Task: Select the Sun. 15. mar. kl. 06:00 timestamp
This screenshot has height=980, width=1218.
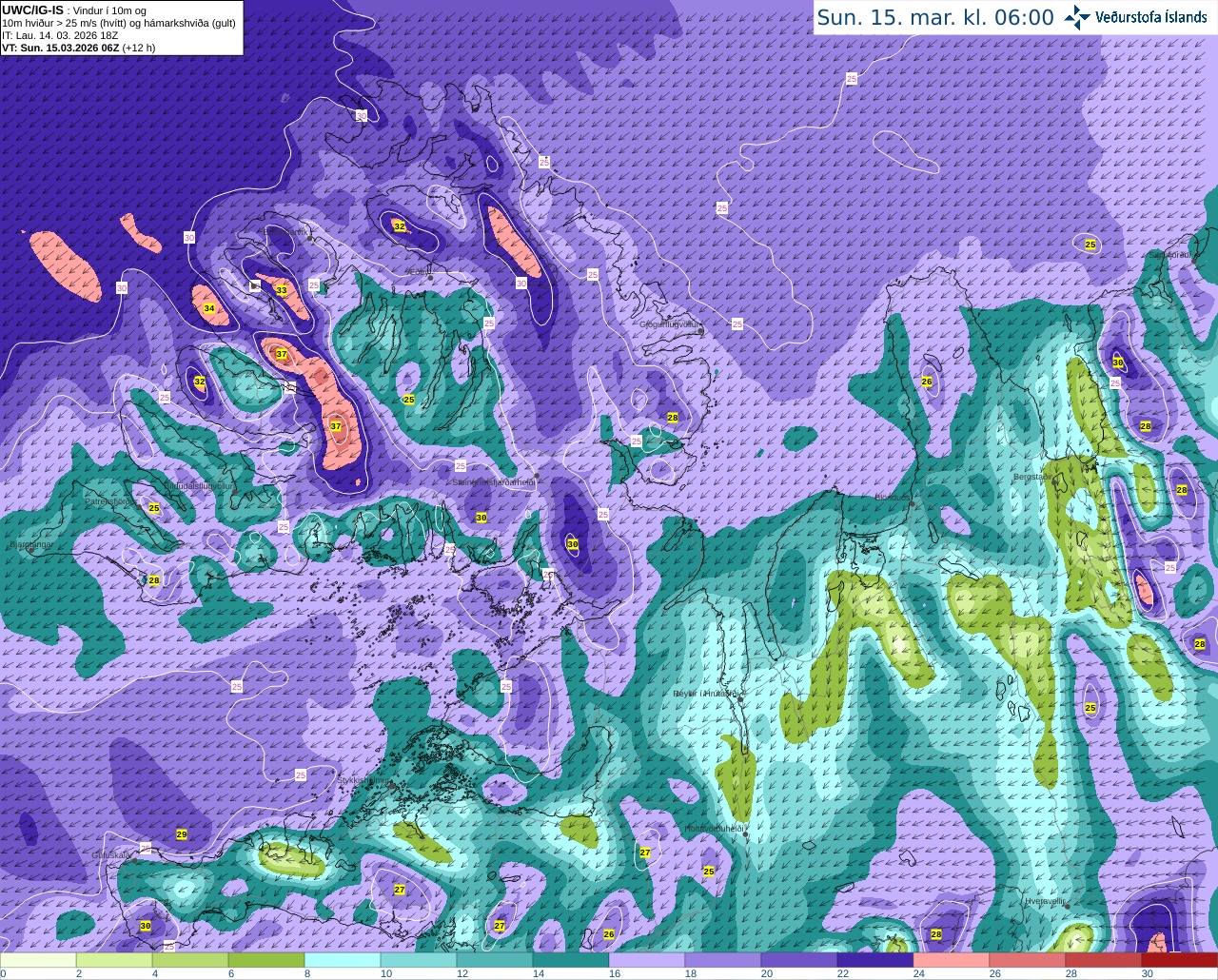Action: tap(935, 18)
